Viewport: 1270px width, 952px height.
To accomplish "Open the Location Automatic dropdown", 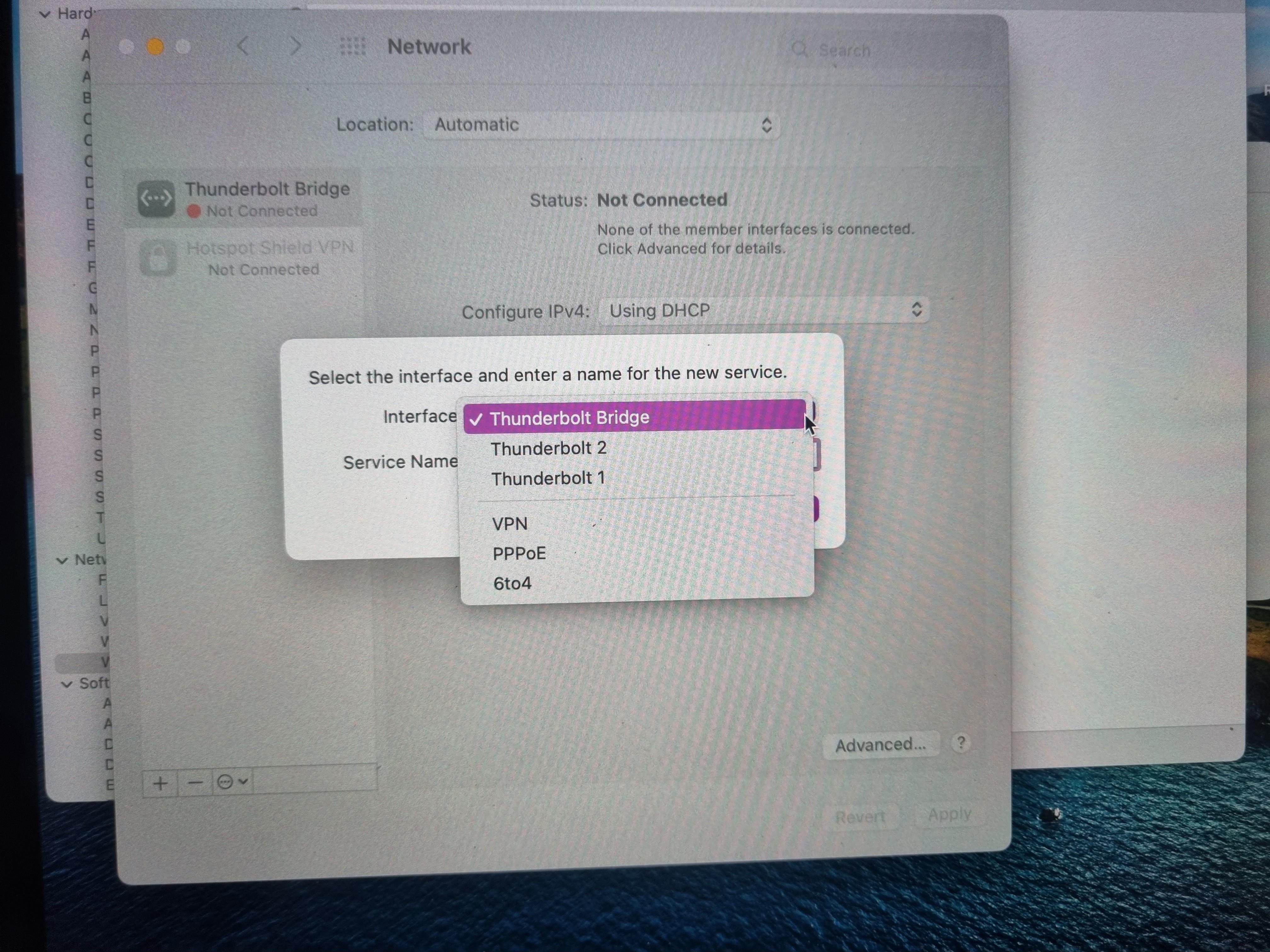I will pyautogui.click(x=601, y=125).
